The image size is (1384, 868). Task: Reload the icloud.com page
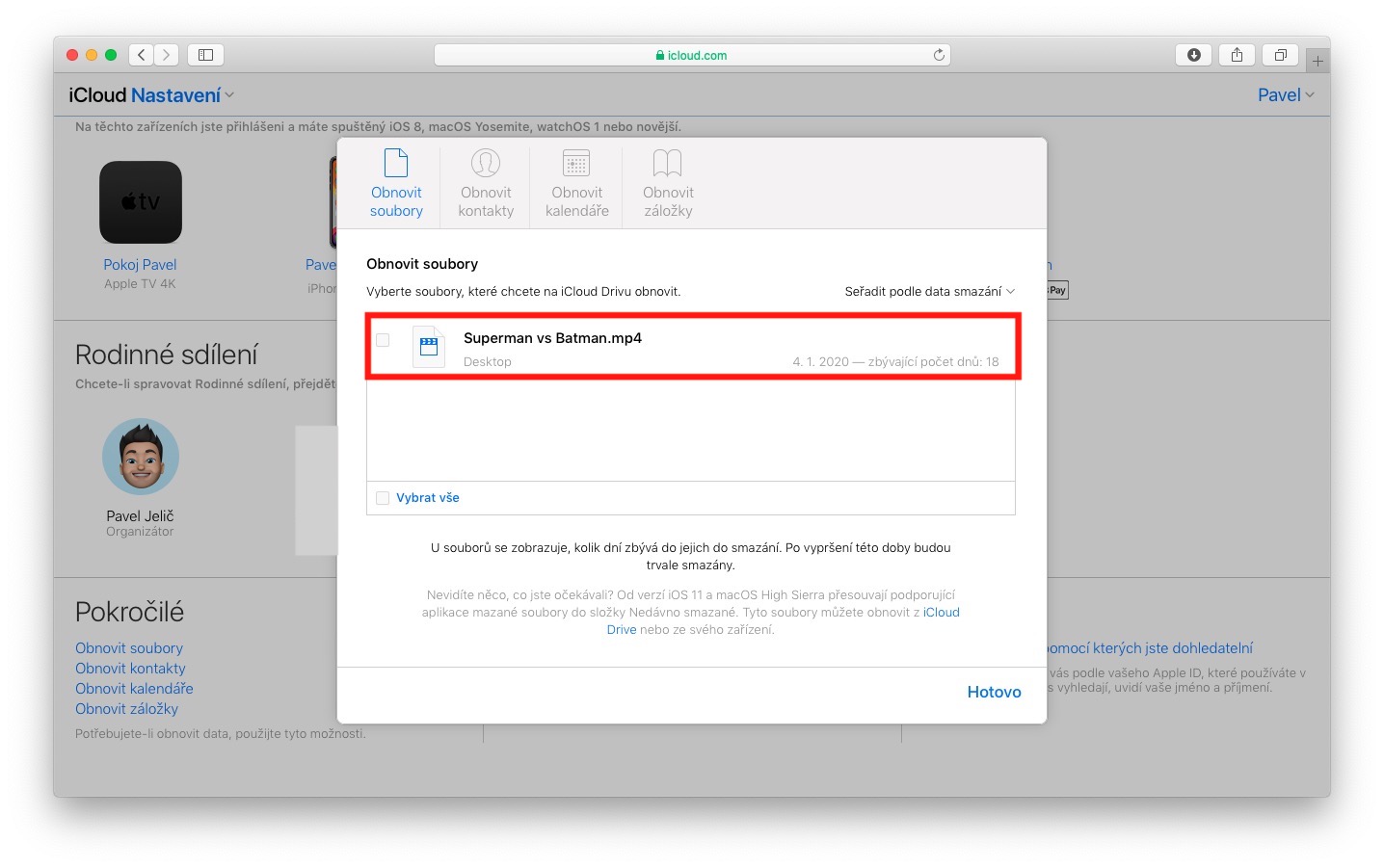click(939, 55)
